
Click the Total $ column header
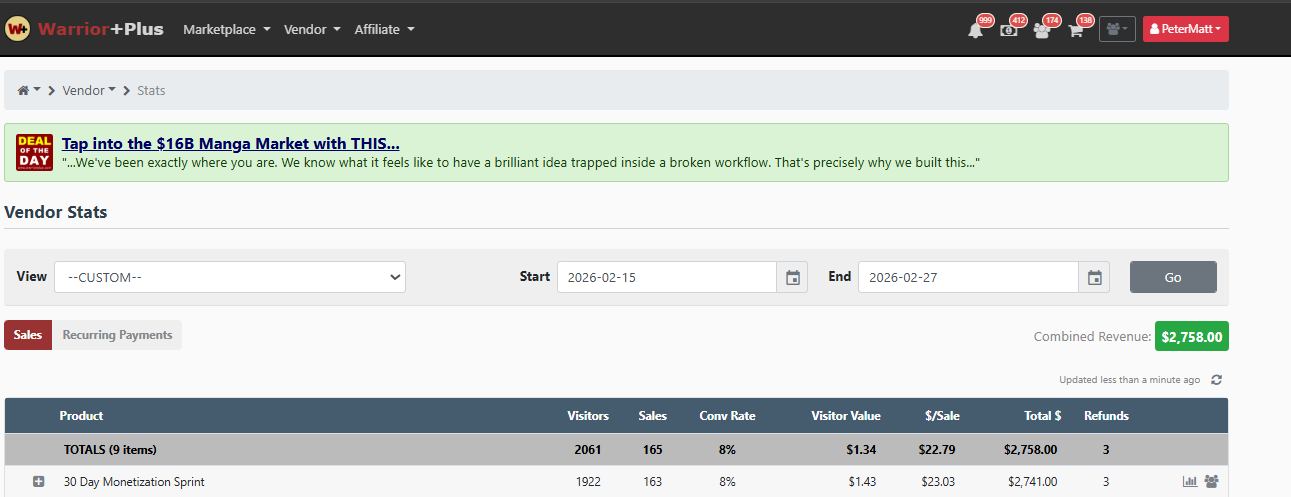point(1043,416)
